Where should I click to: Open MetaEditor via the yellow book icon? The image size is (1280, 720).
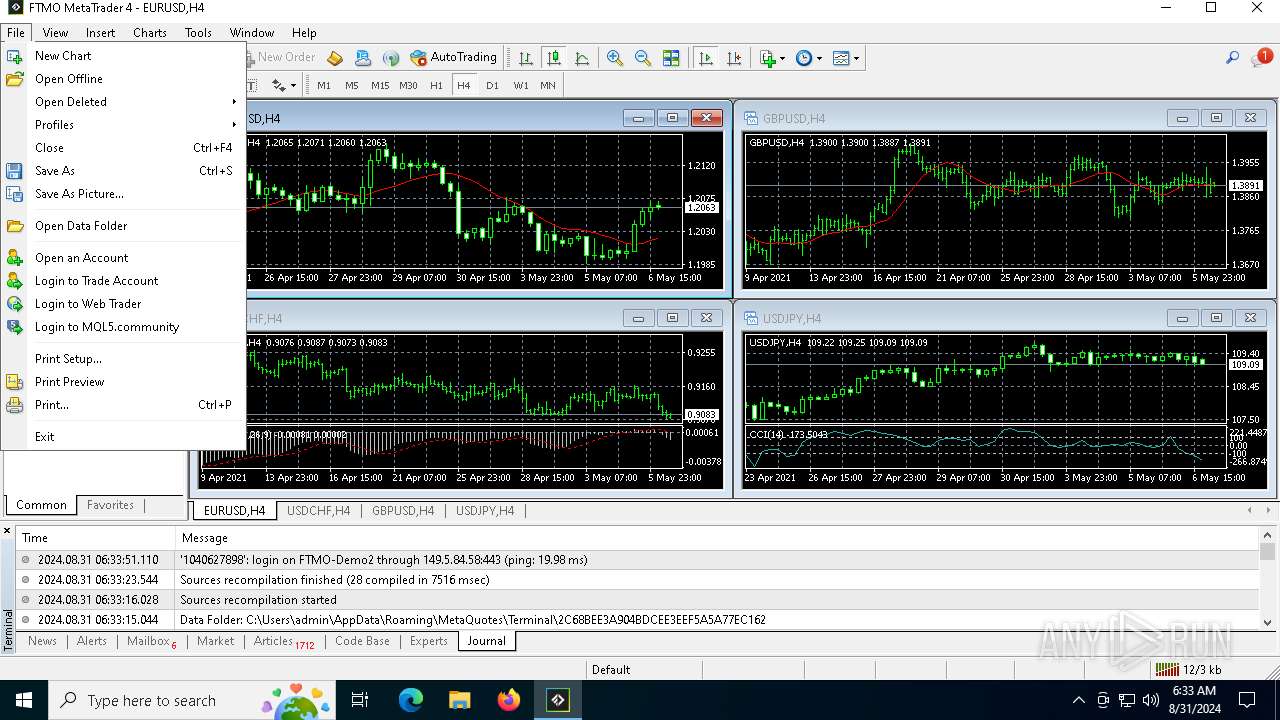click(335, 58)
